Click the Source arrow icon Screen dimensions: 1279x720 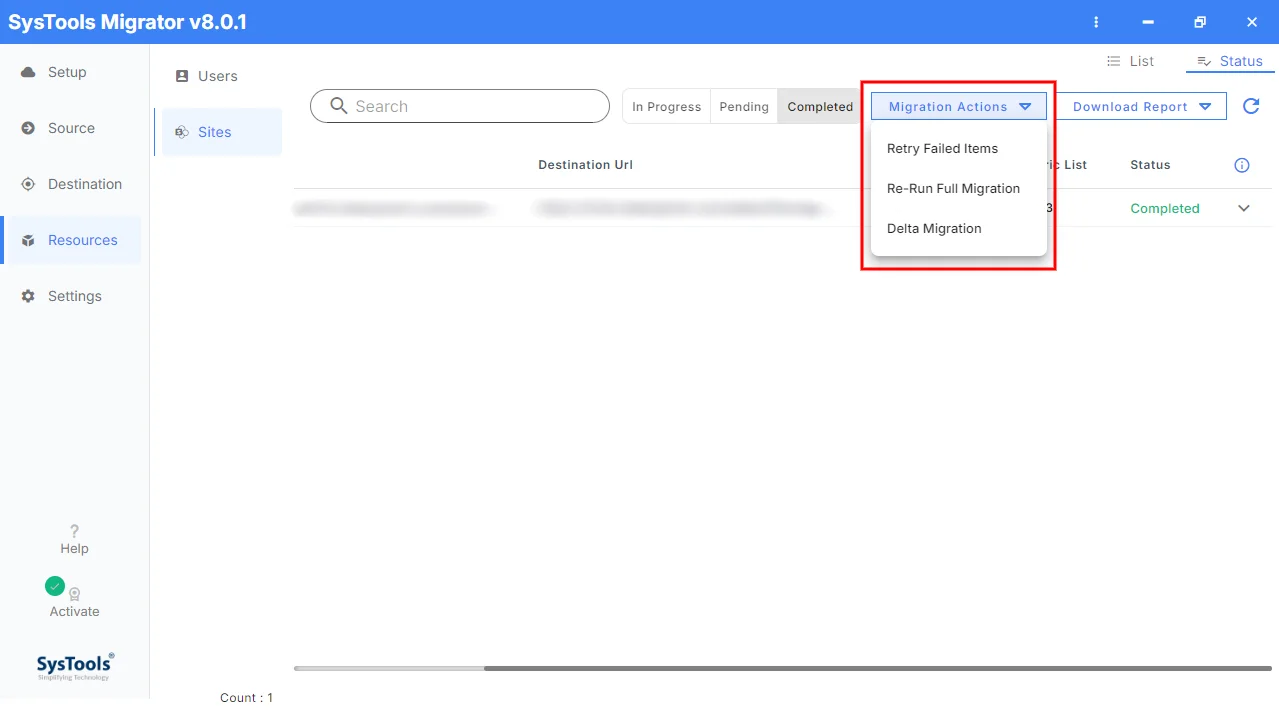[x=28, y=128]
